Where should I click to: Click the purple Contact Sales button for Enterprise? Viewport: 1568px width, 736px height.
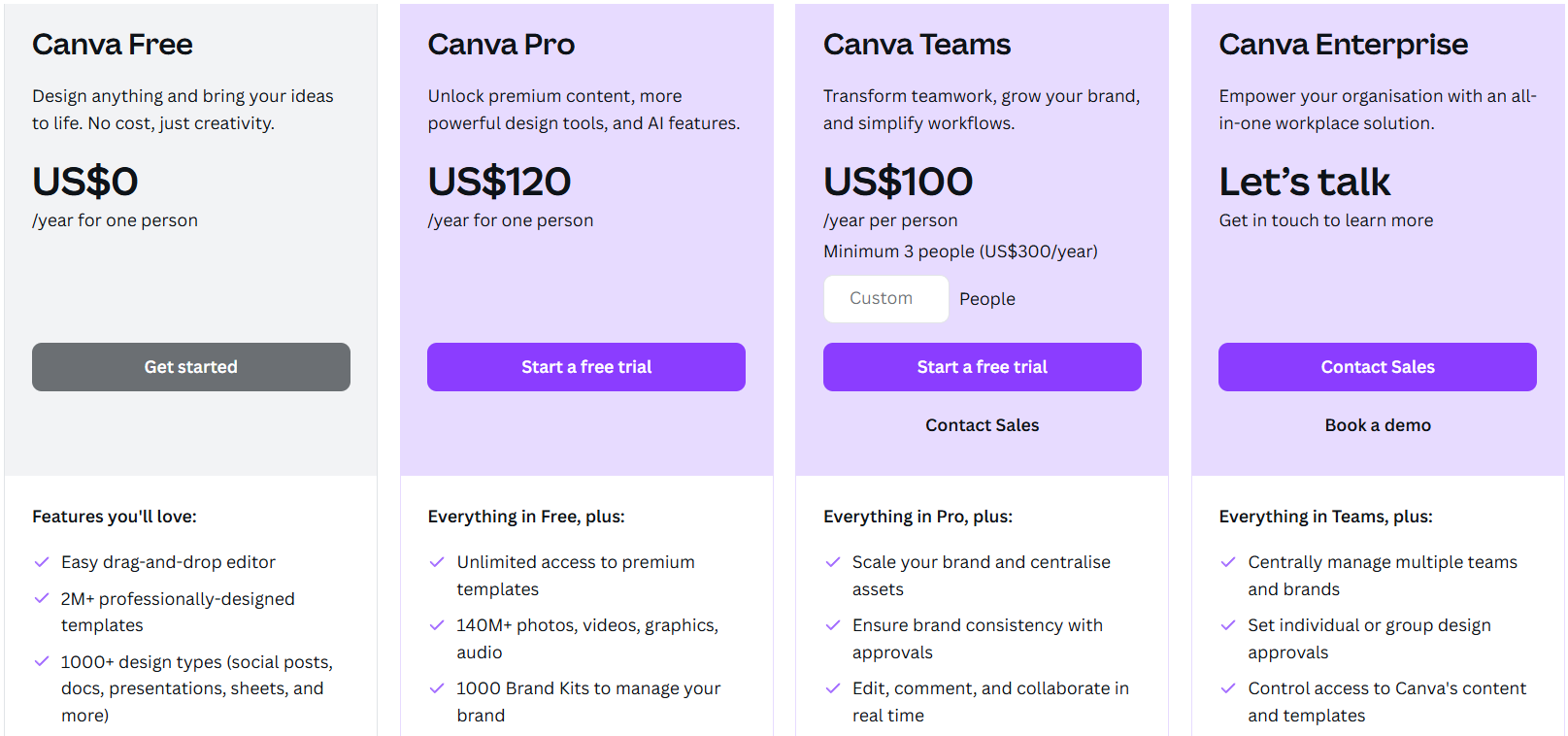point(1378,367)
